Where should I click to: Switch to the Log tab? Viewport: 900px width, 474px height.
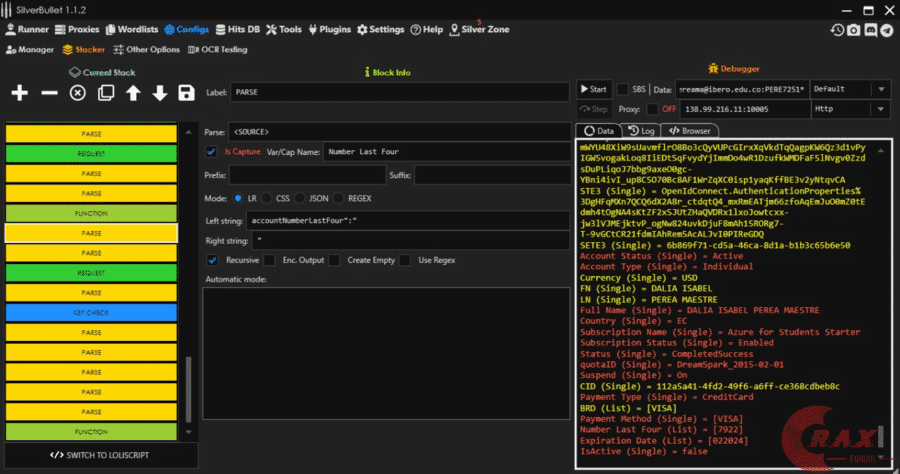tap(640, 130)
